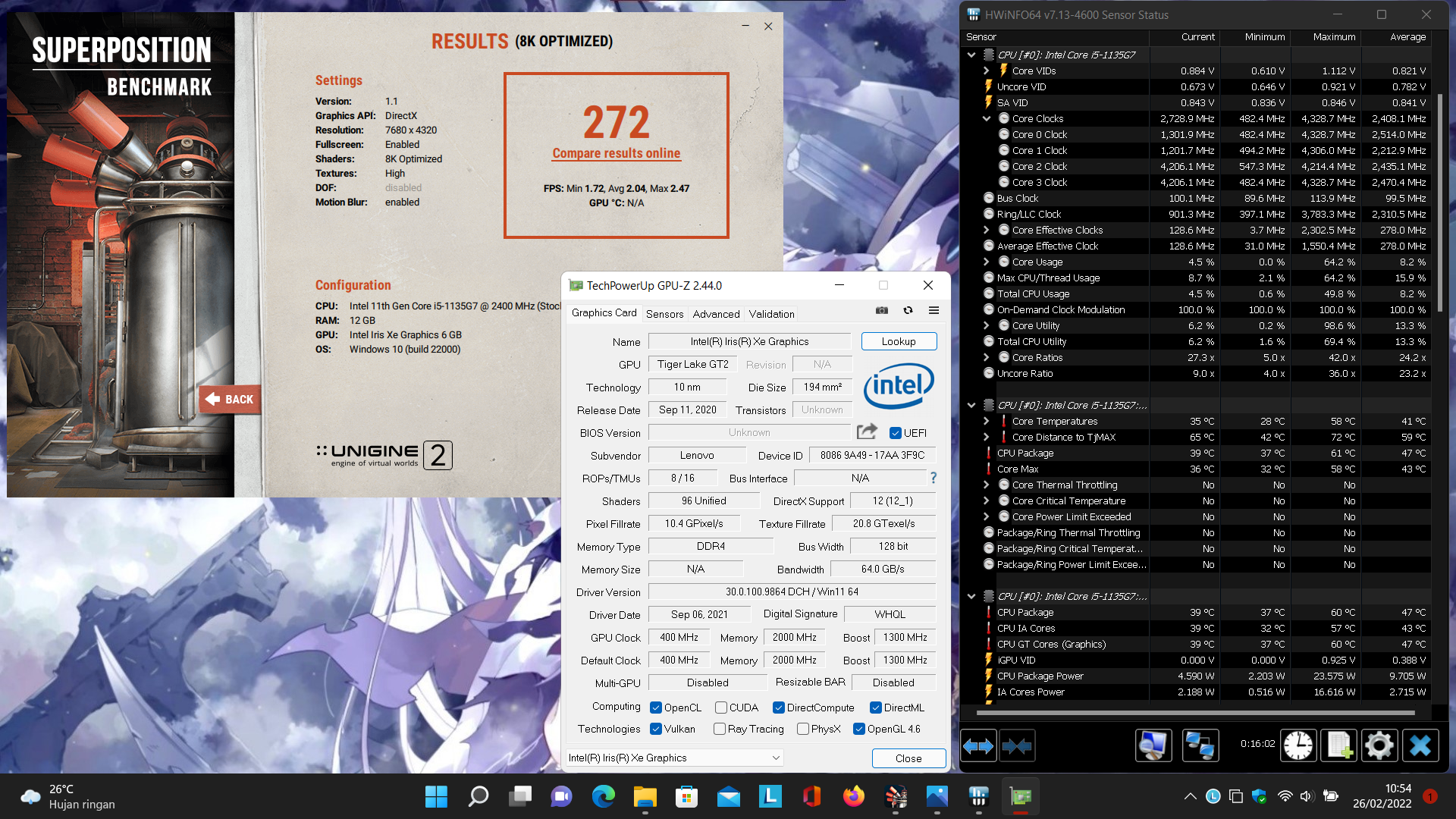Open Task View from taskbar
This screenshot has width=1456, height=819.
point(520,796)
